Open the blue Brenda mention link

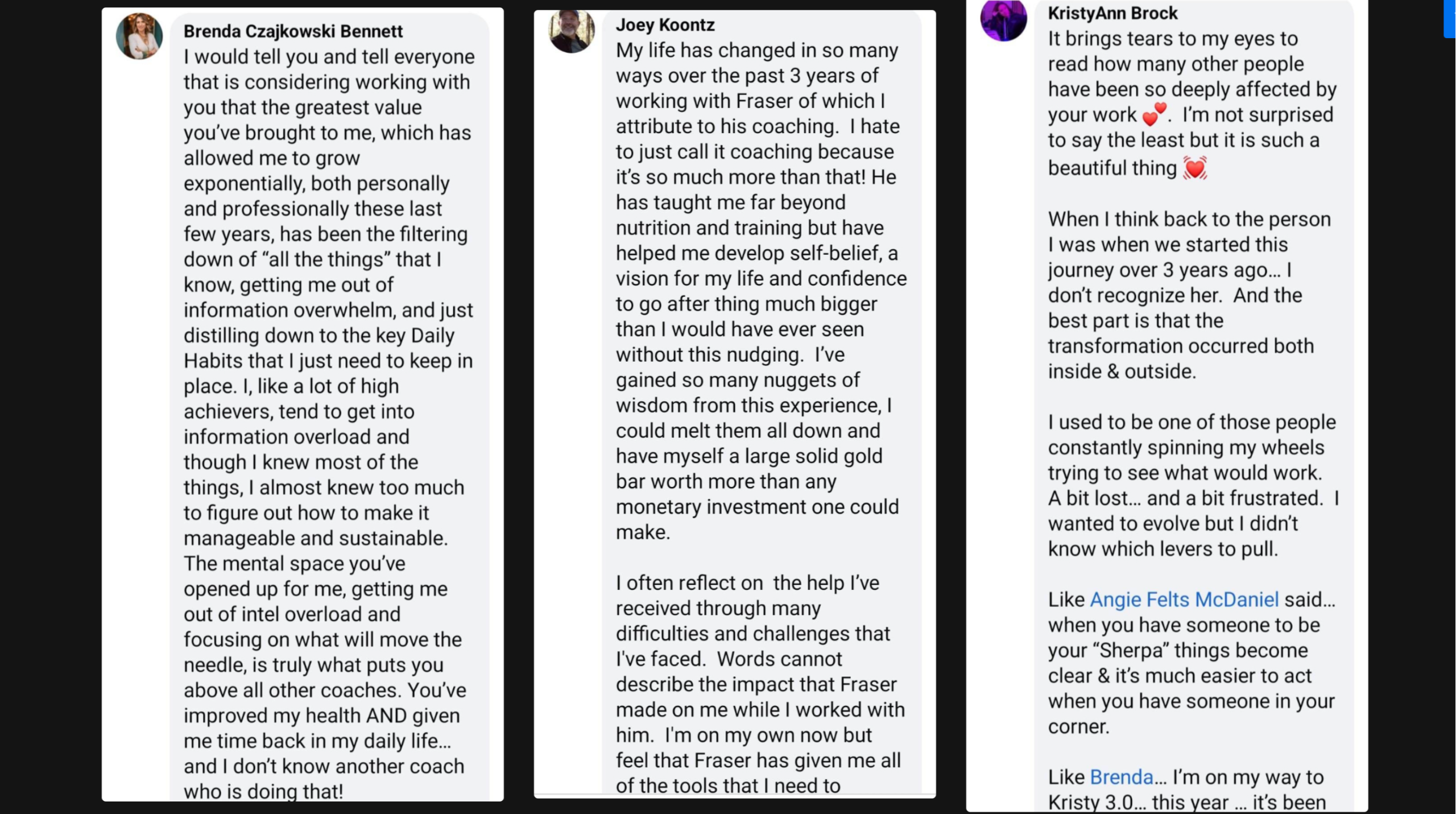[1121, 777]
